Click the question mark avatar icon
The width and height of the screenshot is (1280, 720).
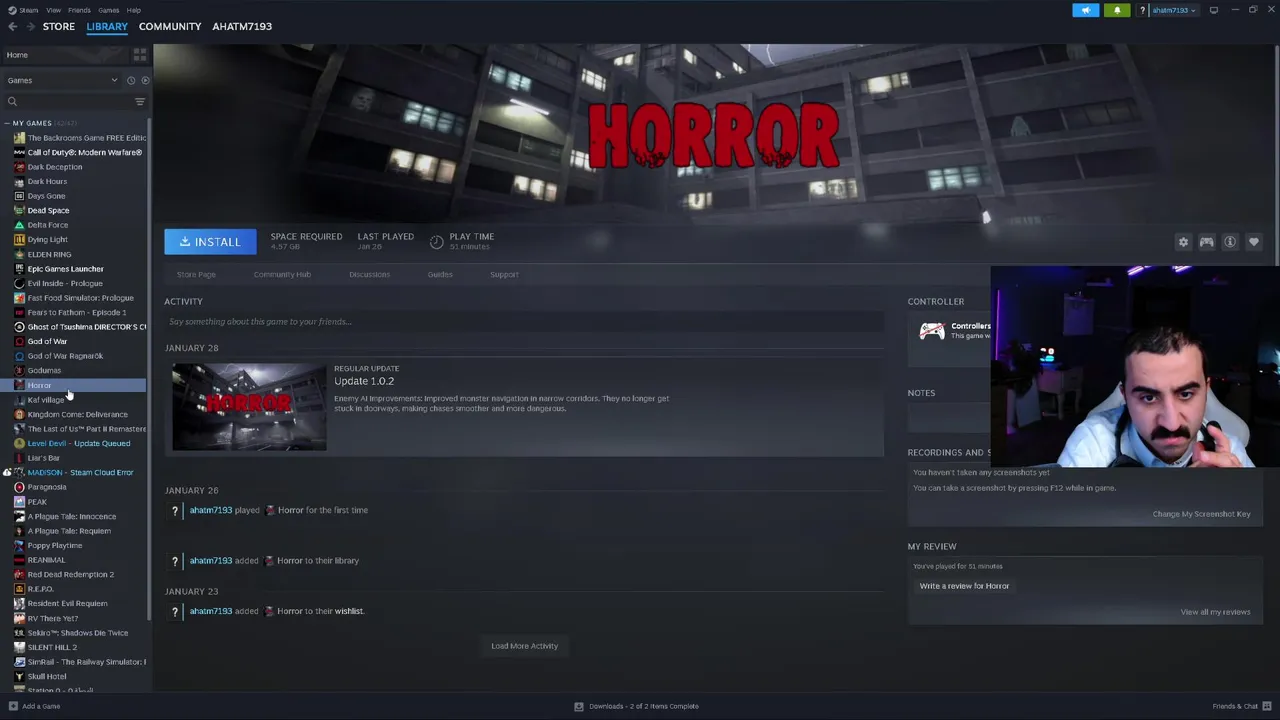click(x=1143, y=10)
